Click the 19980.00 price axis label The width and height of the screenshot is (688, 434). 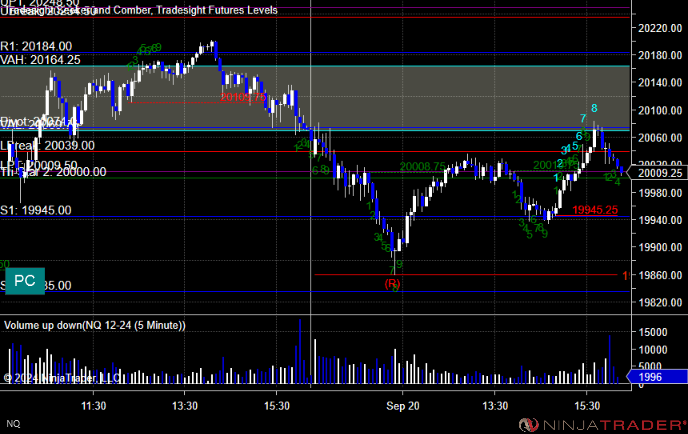click(x=660, y=193)
